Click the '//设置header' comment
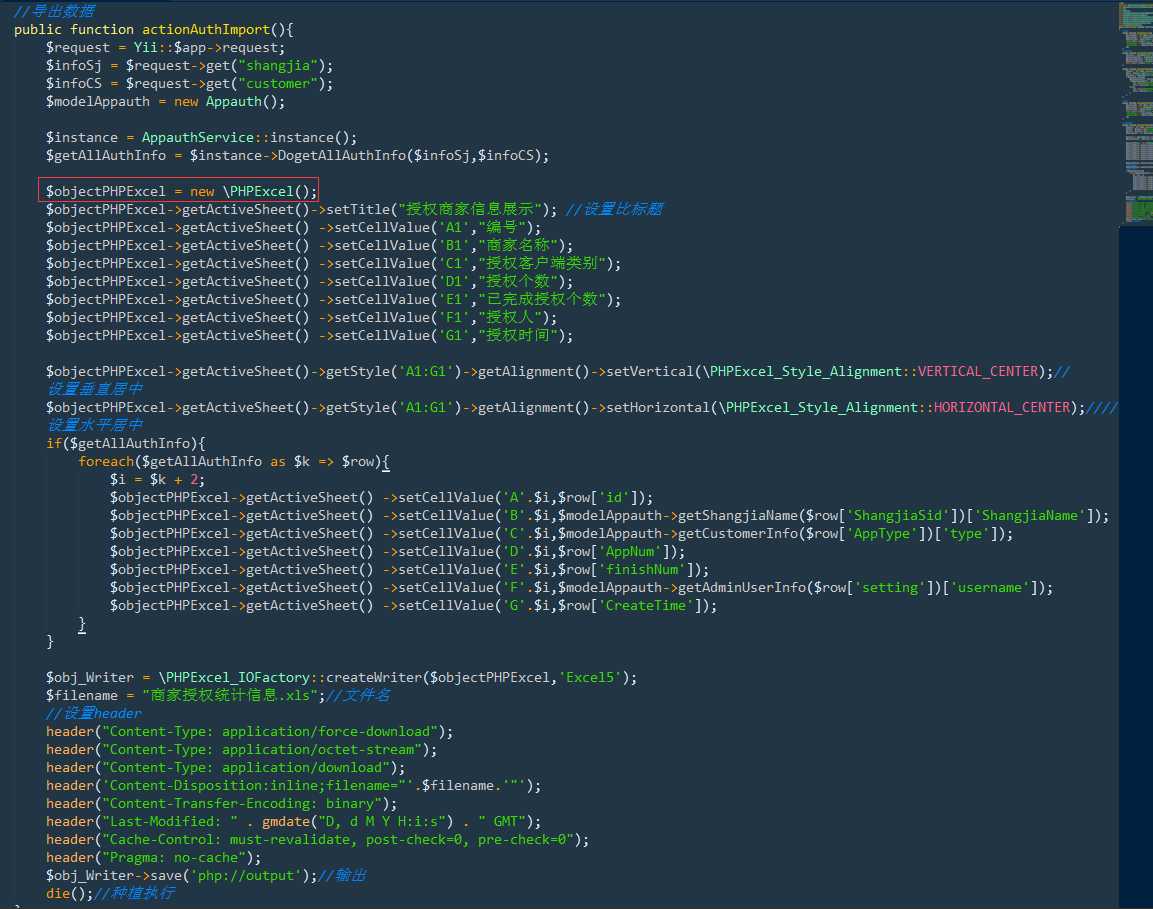Screen dimensions: 1153x909 coord(93,713)
